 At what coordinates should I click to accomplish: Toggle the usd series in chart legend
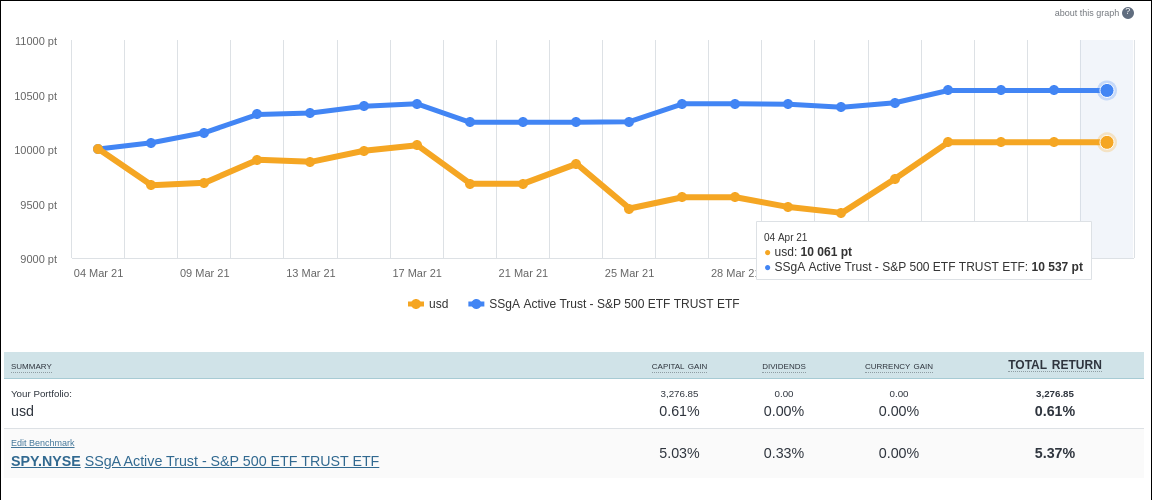click(x=438, y=304)
